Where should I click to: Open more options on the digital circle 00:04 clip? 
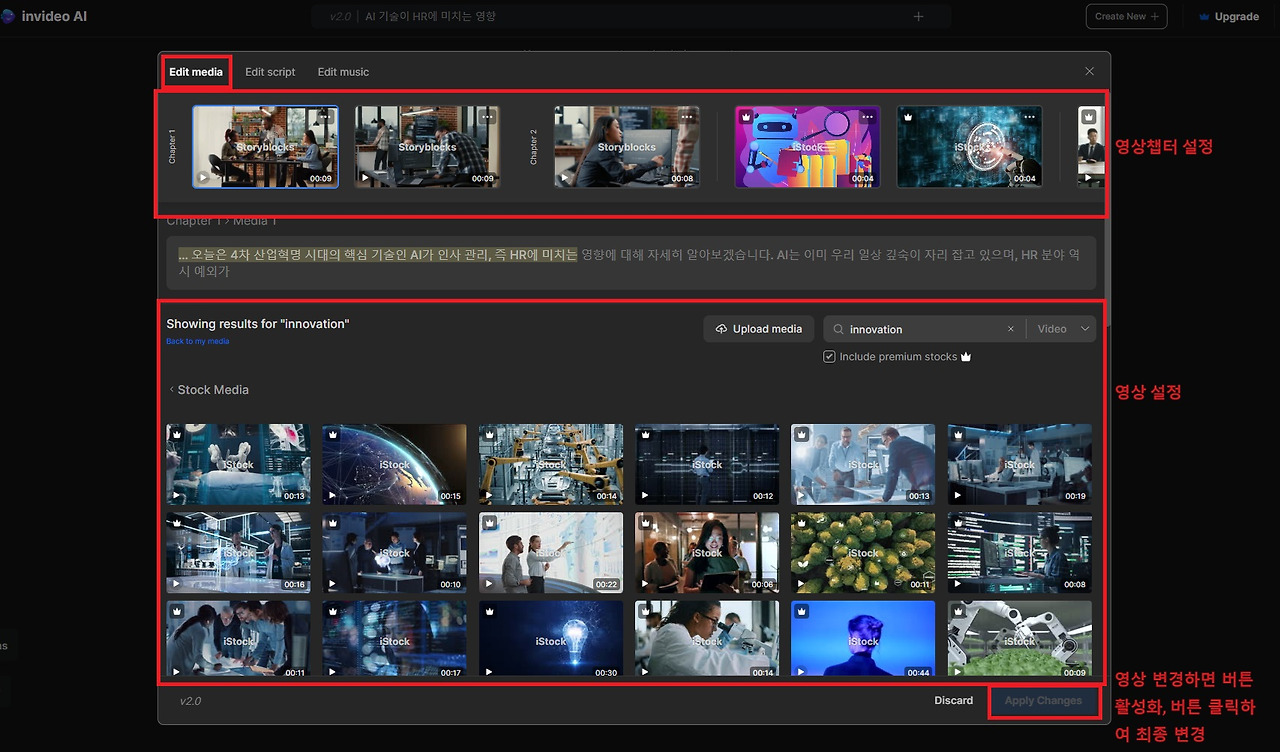click(1029, 117)
